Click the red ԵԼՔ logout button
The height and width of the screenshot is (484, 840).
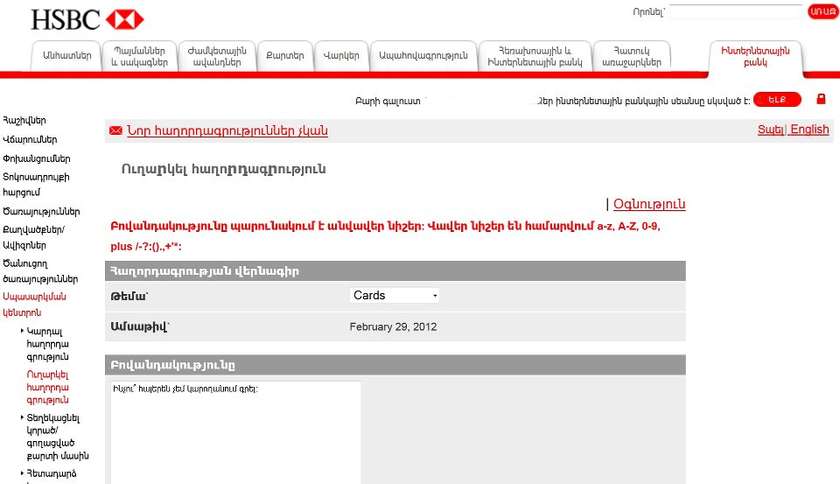coord(777,100)
